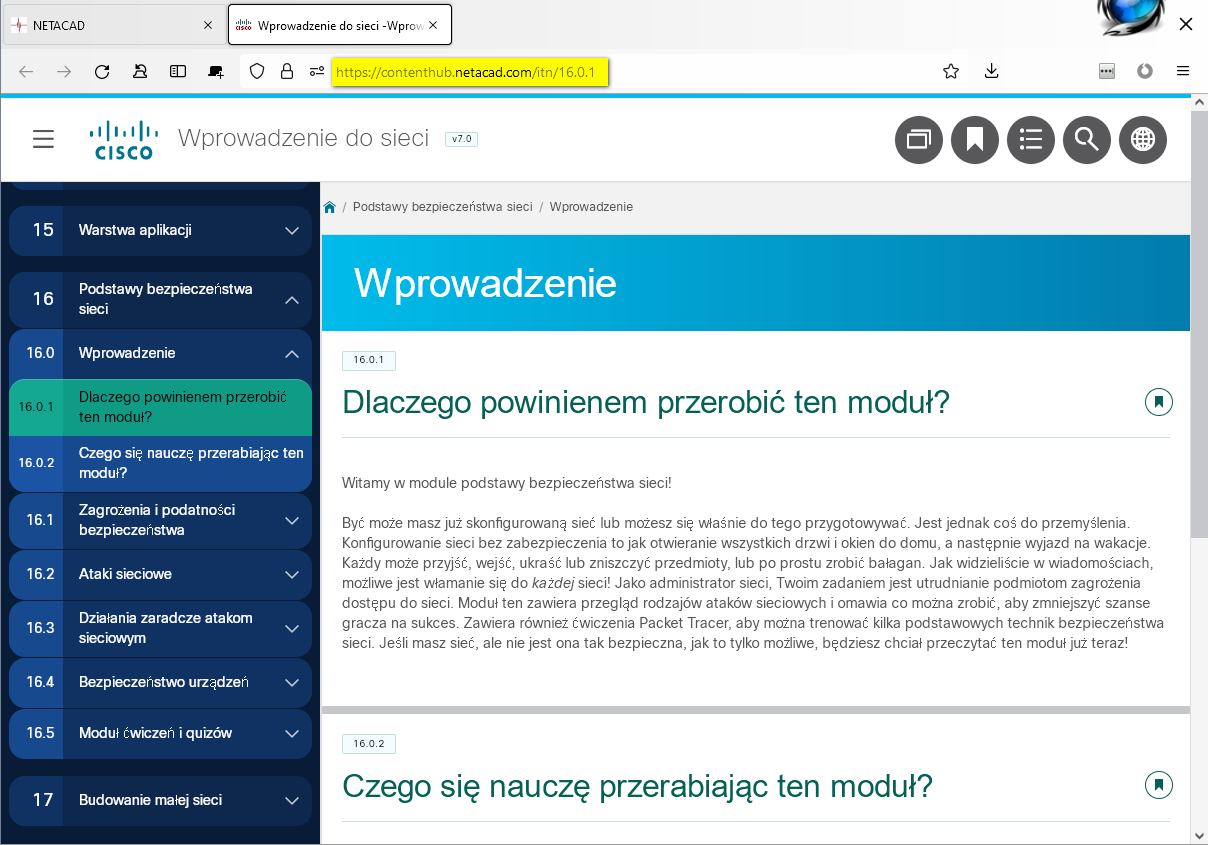Viewport: 1208px width, 845px height.
Task: Click the stacked windows icon in header
Action: coord(919,139)
